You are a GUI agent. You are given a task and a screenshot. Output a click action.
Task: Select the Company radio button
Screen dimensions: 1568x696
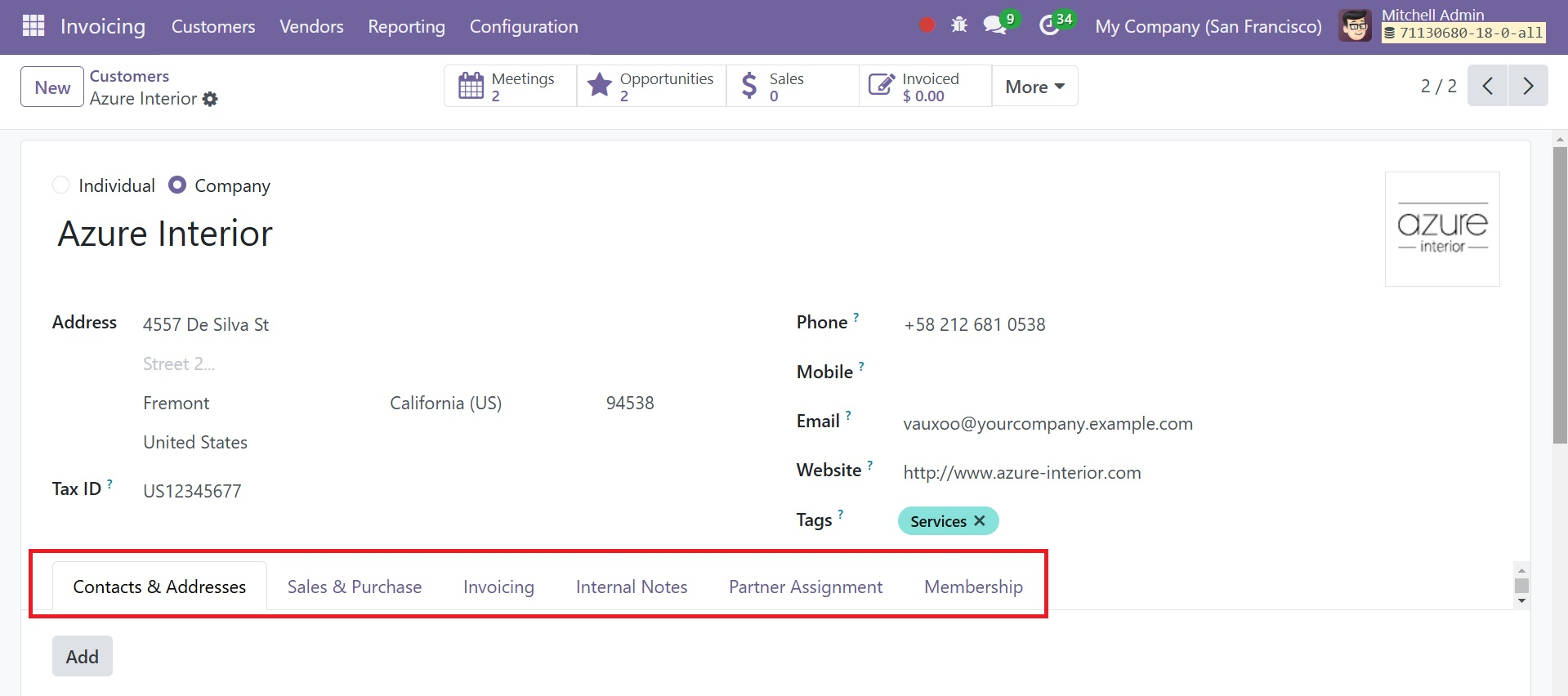(176, 185)
